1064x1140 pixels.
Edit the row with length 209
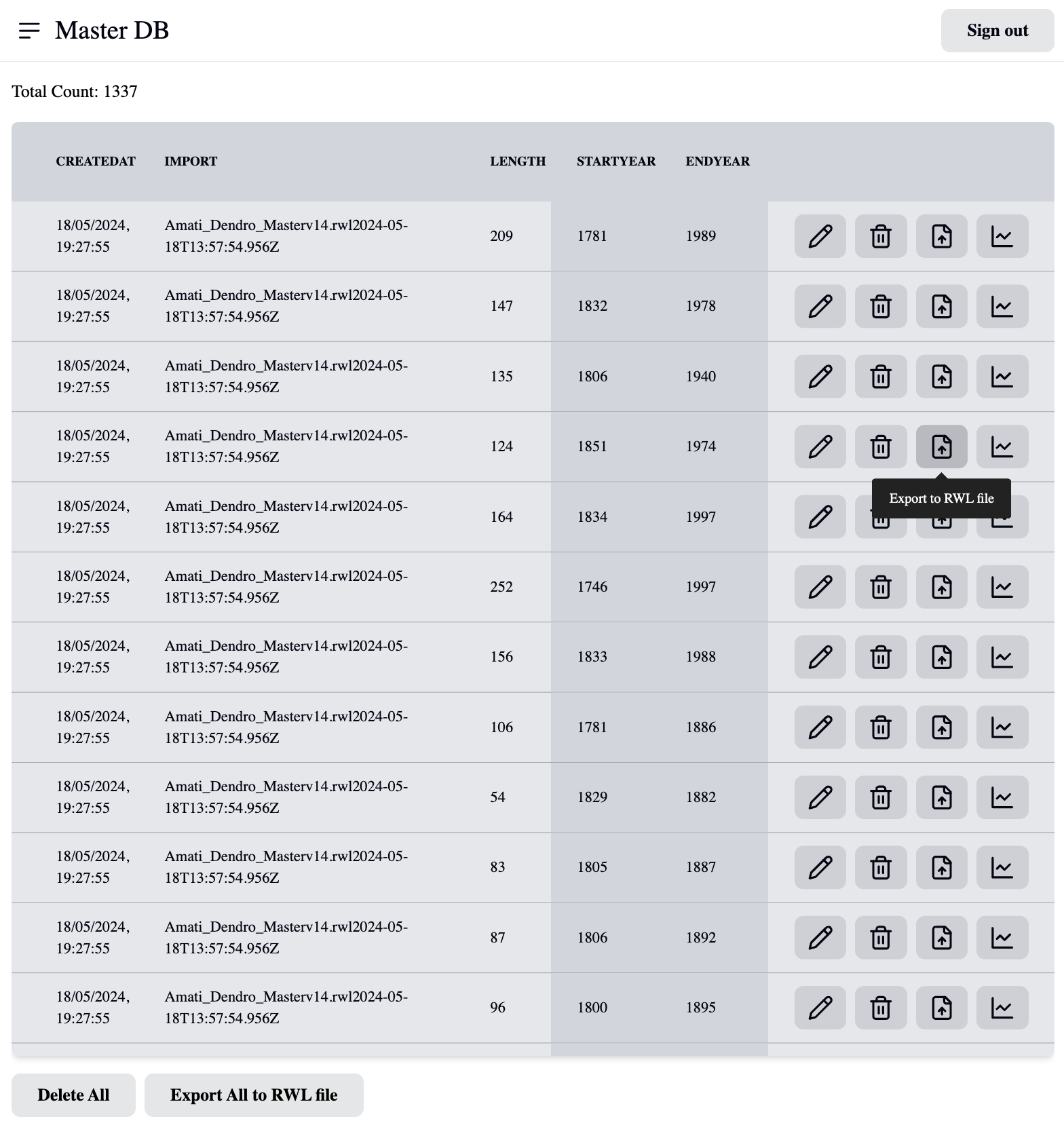tap(820, 236)
